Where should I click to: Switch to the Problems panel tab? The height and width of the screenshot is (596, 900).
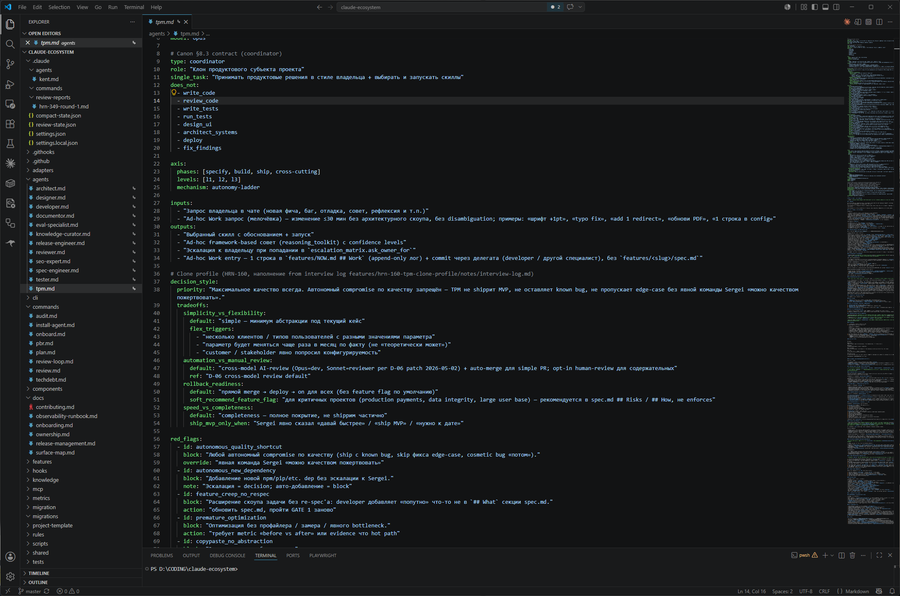click(x=161, y=555)
